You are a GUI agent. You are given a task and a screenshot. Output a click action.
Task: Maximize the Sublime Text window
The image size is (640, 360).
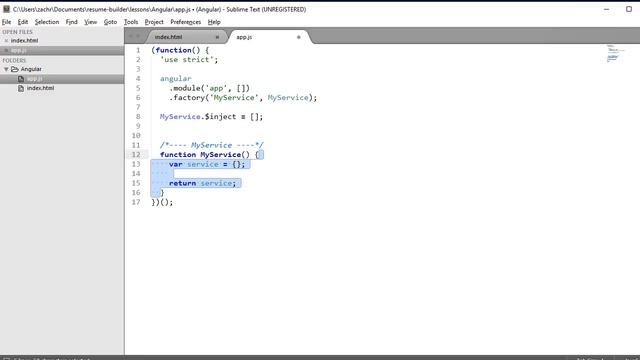[629, 9]
